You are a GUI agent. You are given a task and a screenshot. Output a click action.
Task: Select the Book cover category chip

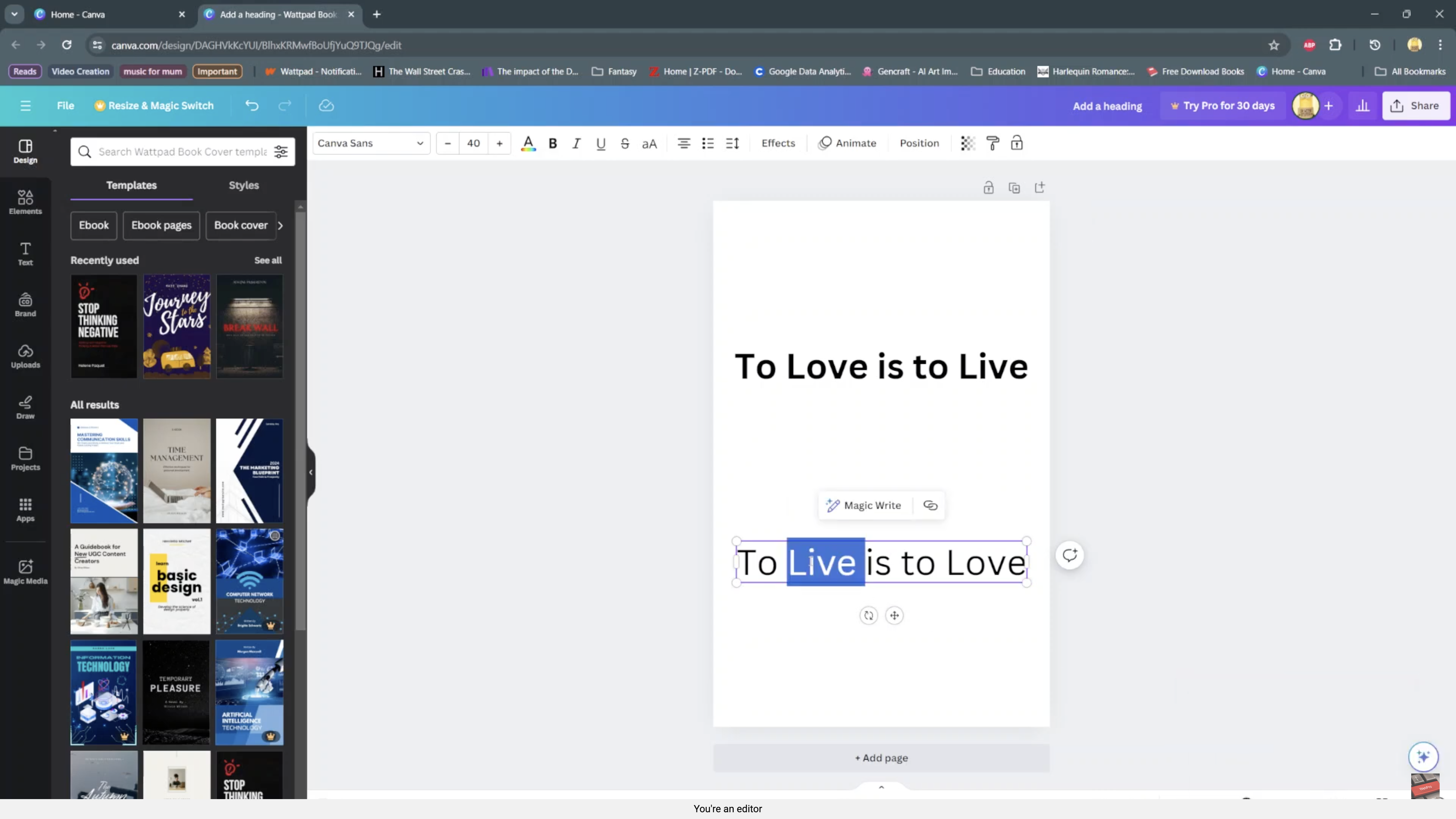(x=241, y=225)
